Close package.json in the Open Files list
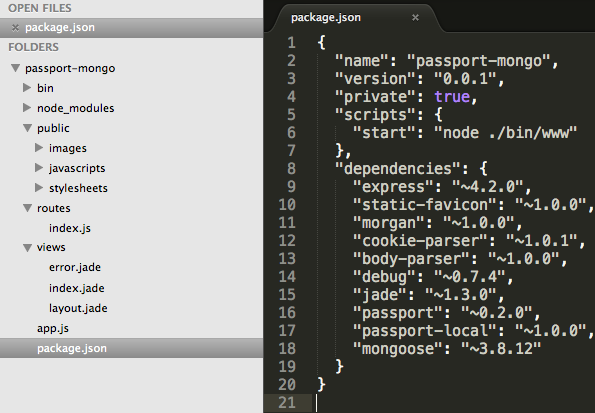Screen dimensions: 595x413 [x=15, y=27]
